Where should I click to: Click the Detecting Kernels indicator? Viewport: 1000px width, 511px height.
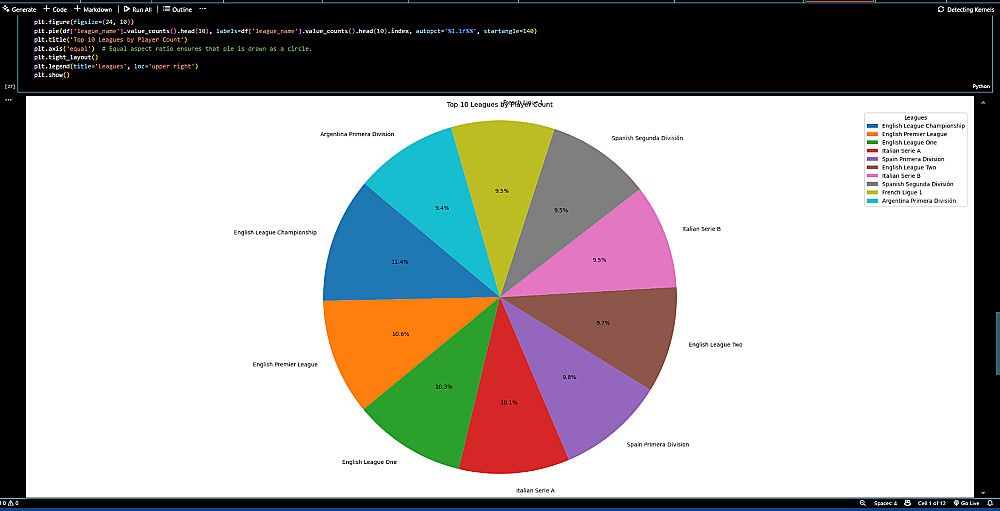pos(967,10)
